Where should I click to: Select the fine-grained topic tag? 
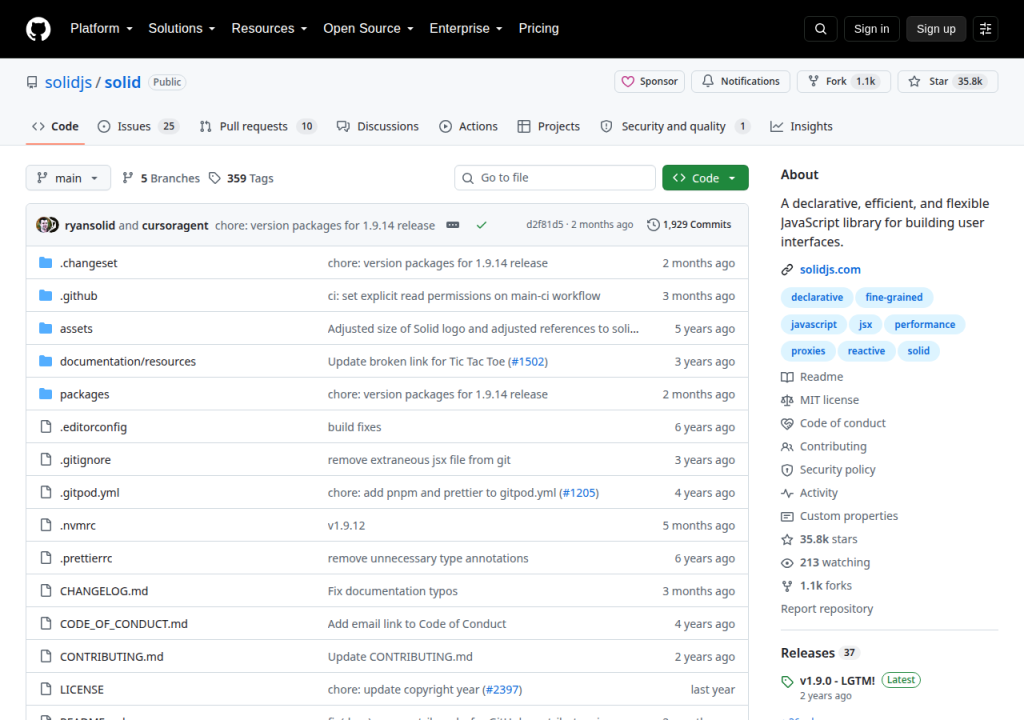[x=894, y=297]
